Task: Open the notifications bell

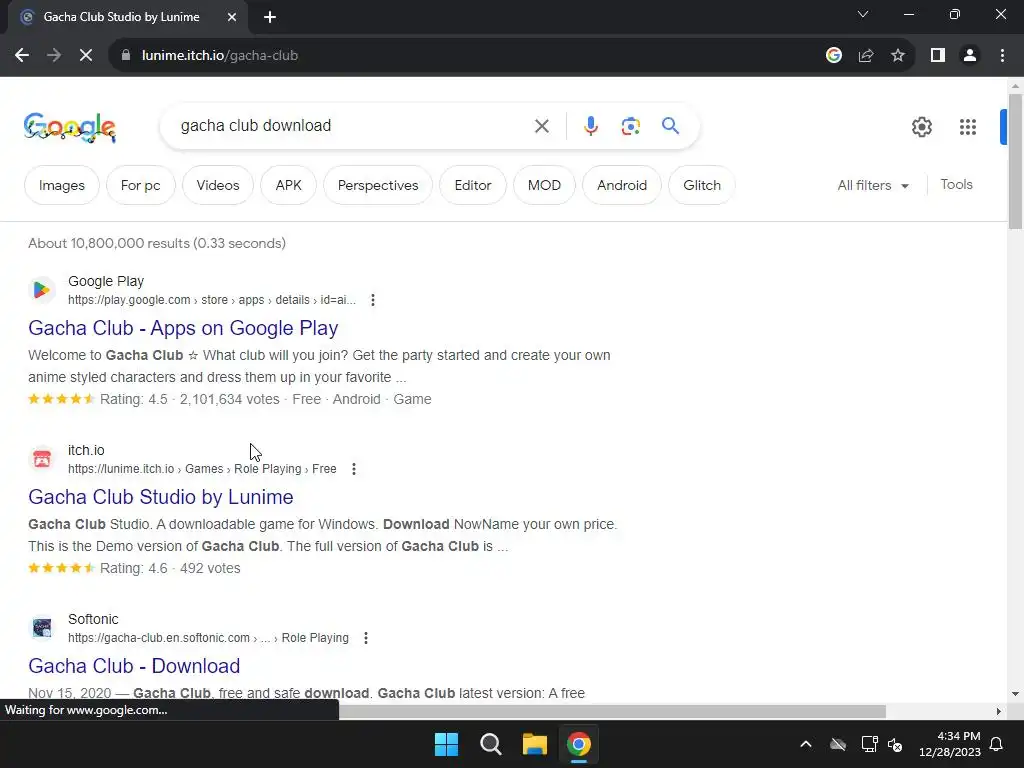Action: 997,744
